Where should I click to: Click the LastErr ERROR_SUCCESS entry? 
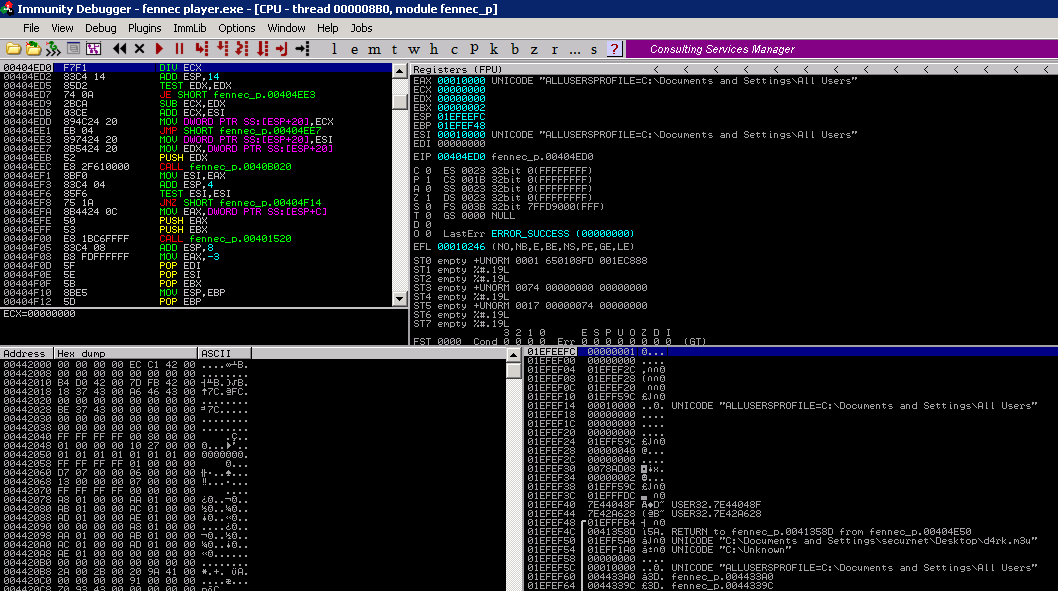pyautogui.click(x=538, y=233)
